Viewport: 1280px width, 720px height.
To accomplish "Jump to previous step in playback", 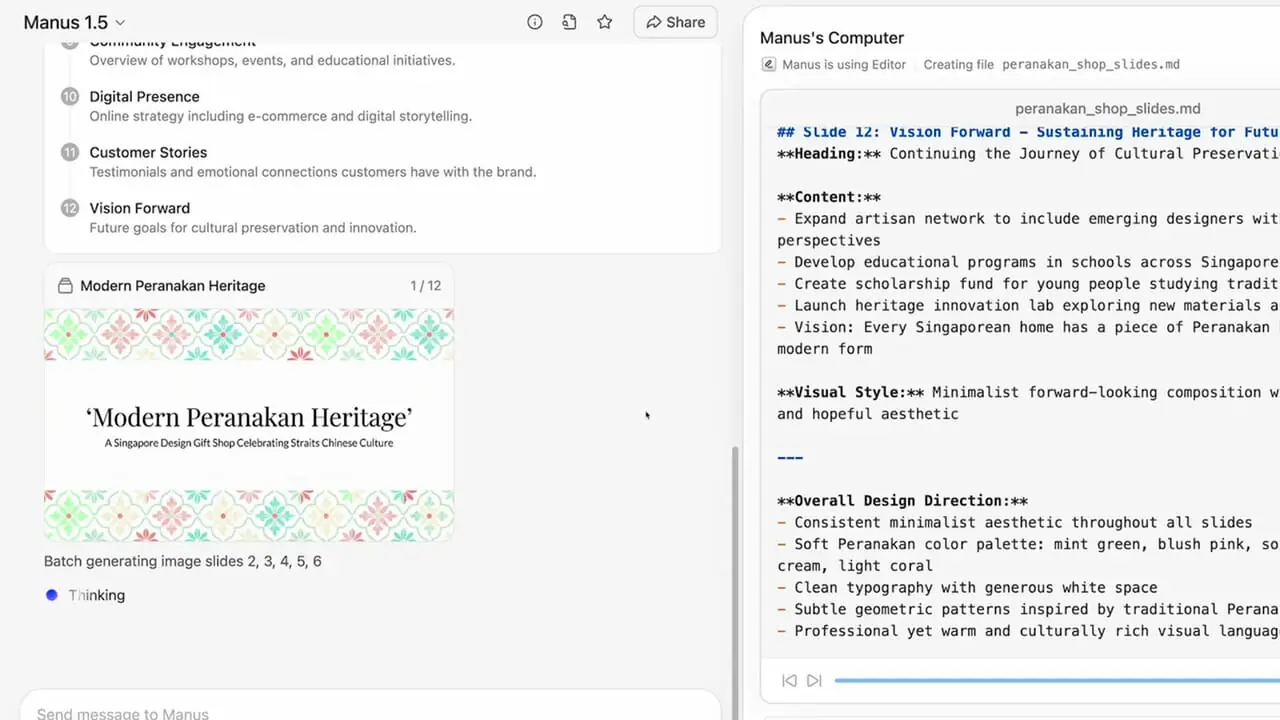I will tap(789, 680).
